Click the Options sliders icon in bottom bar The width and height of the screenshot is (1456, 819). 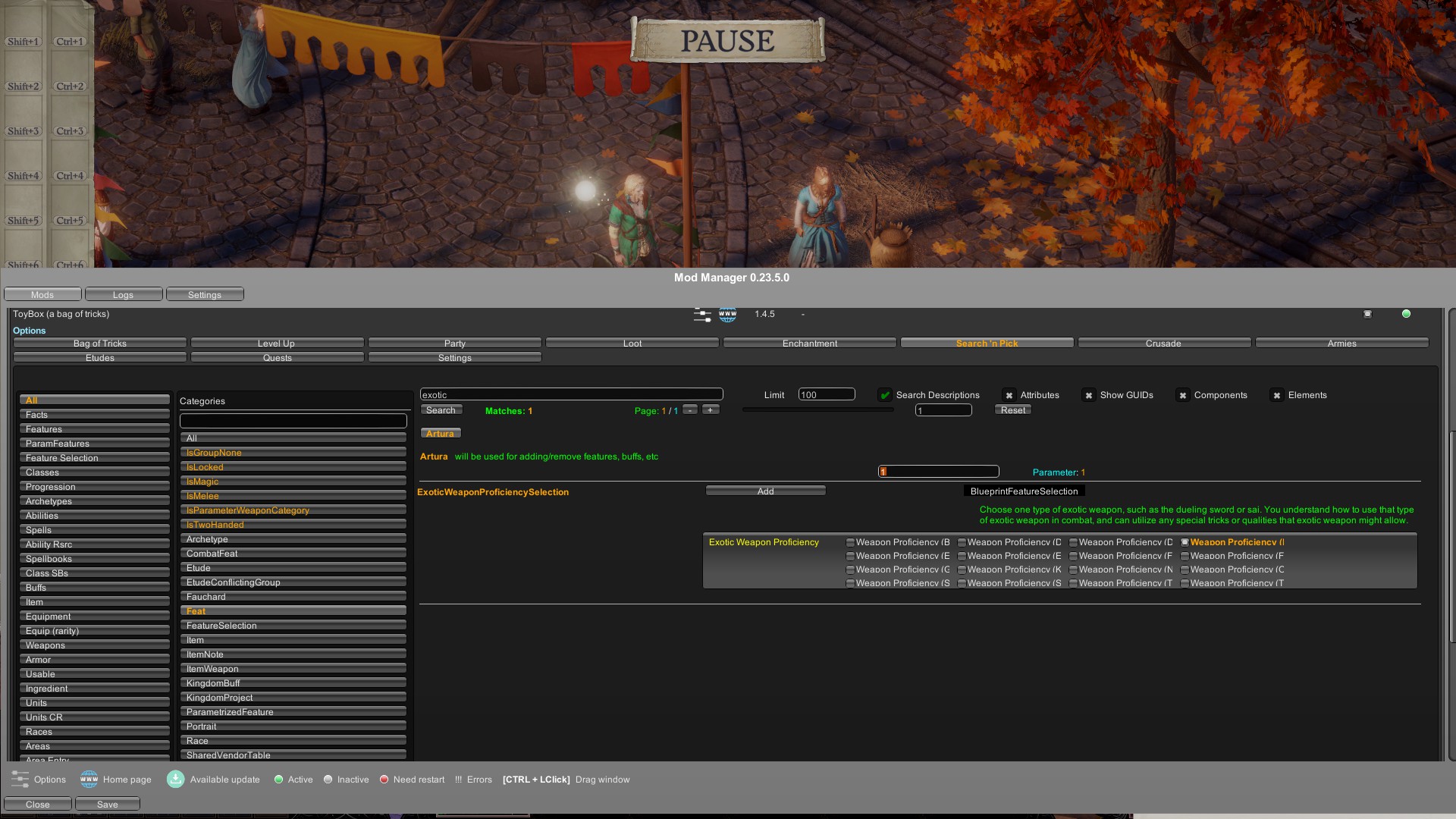(17, 779)
